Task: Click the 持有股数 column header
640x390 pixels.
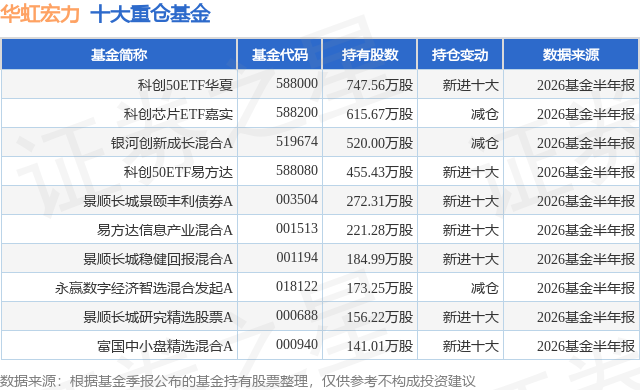Action: point(370,55)
